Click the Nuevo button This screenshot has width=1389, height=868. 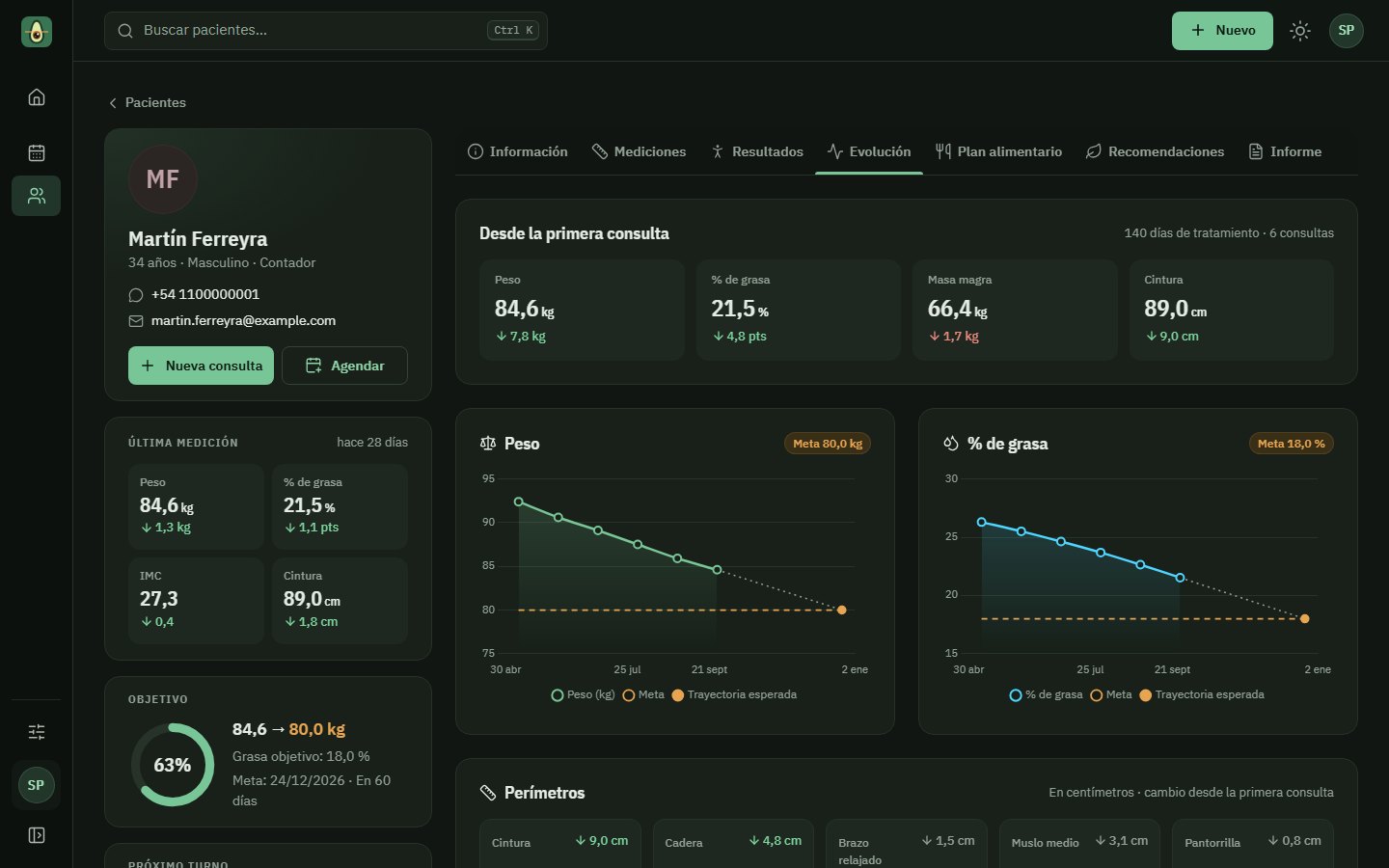[x=1222, y=31]
